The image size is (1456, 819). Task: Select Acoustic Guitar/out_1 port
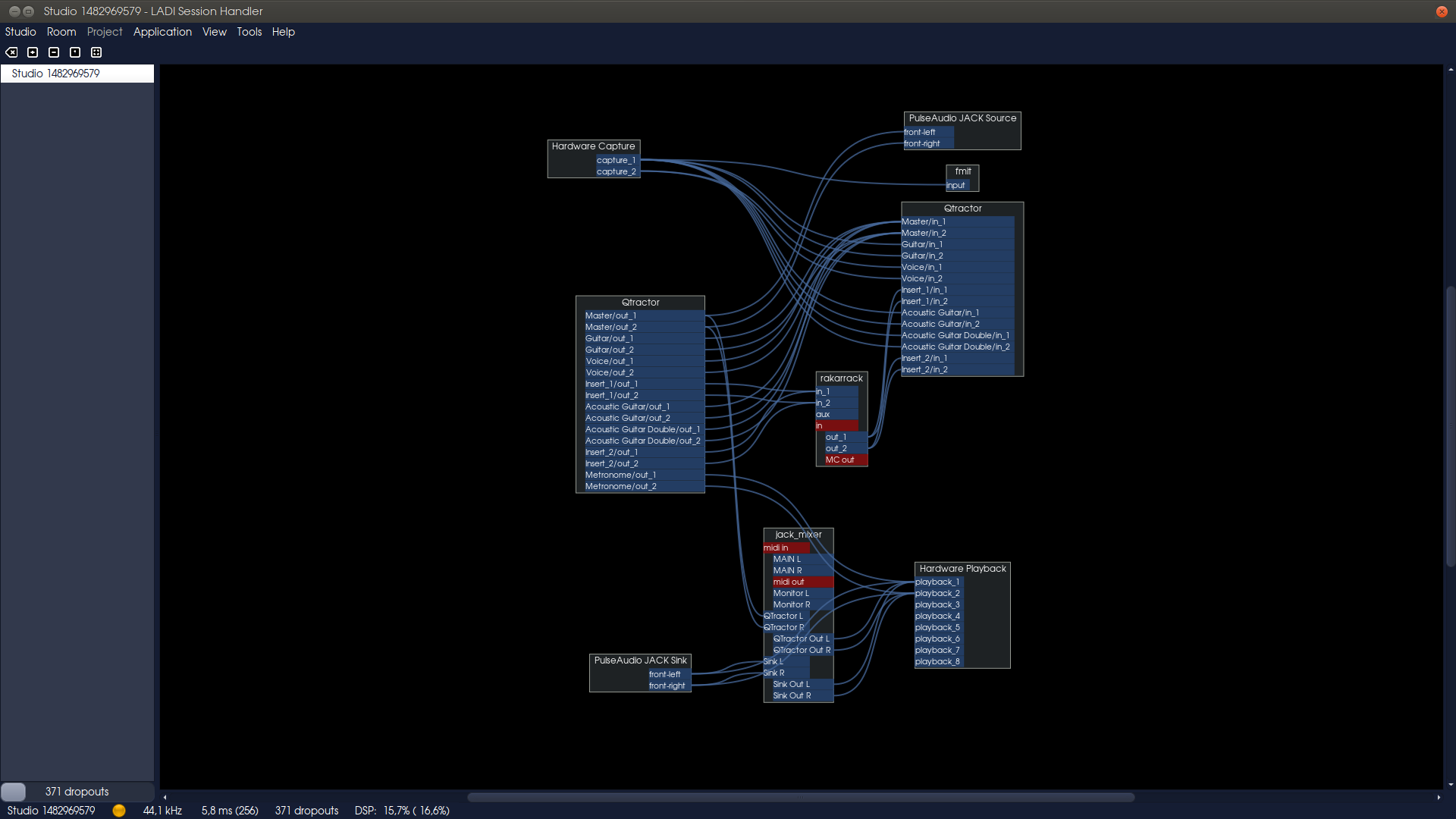[x=643, y=406]
